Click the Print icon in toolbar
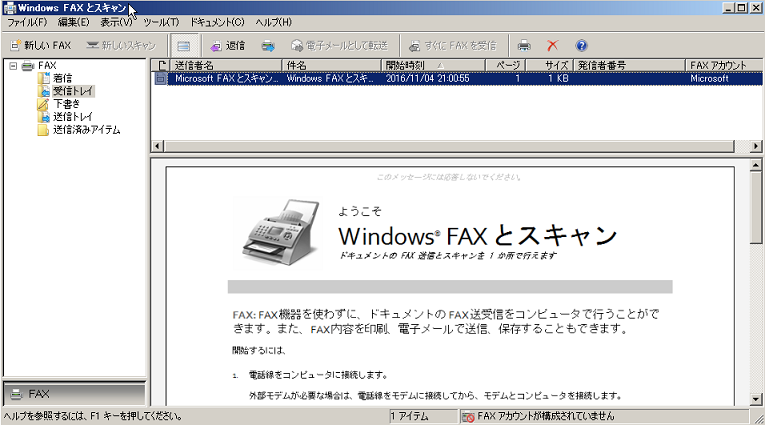The image size is (765, 425). 524,46
